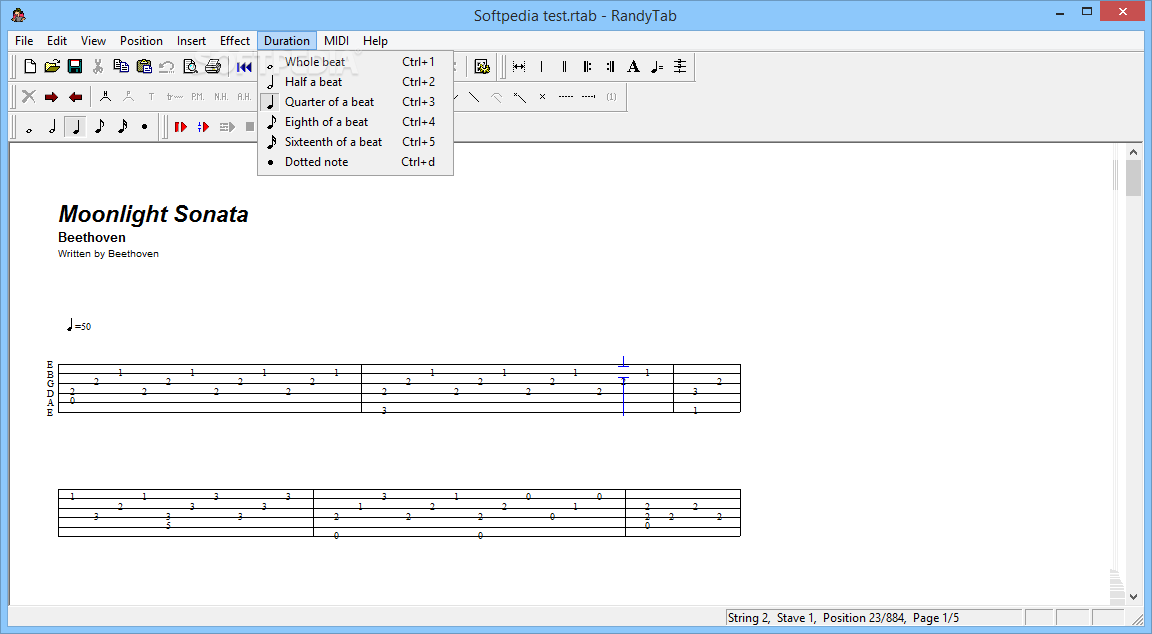
Task: Choose Eighth of a beat menu entry
Action: (356, 122)
